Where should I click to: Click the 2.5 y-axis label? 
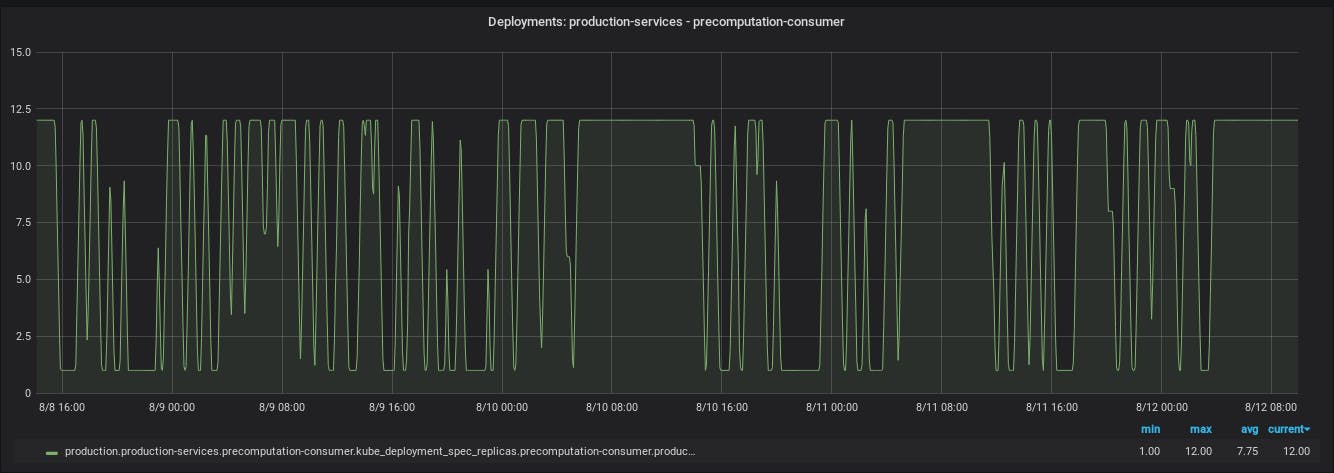(23, 336)
